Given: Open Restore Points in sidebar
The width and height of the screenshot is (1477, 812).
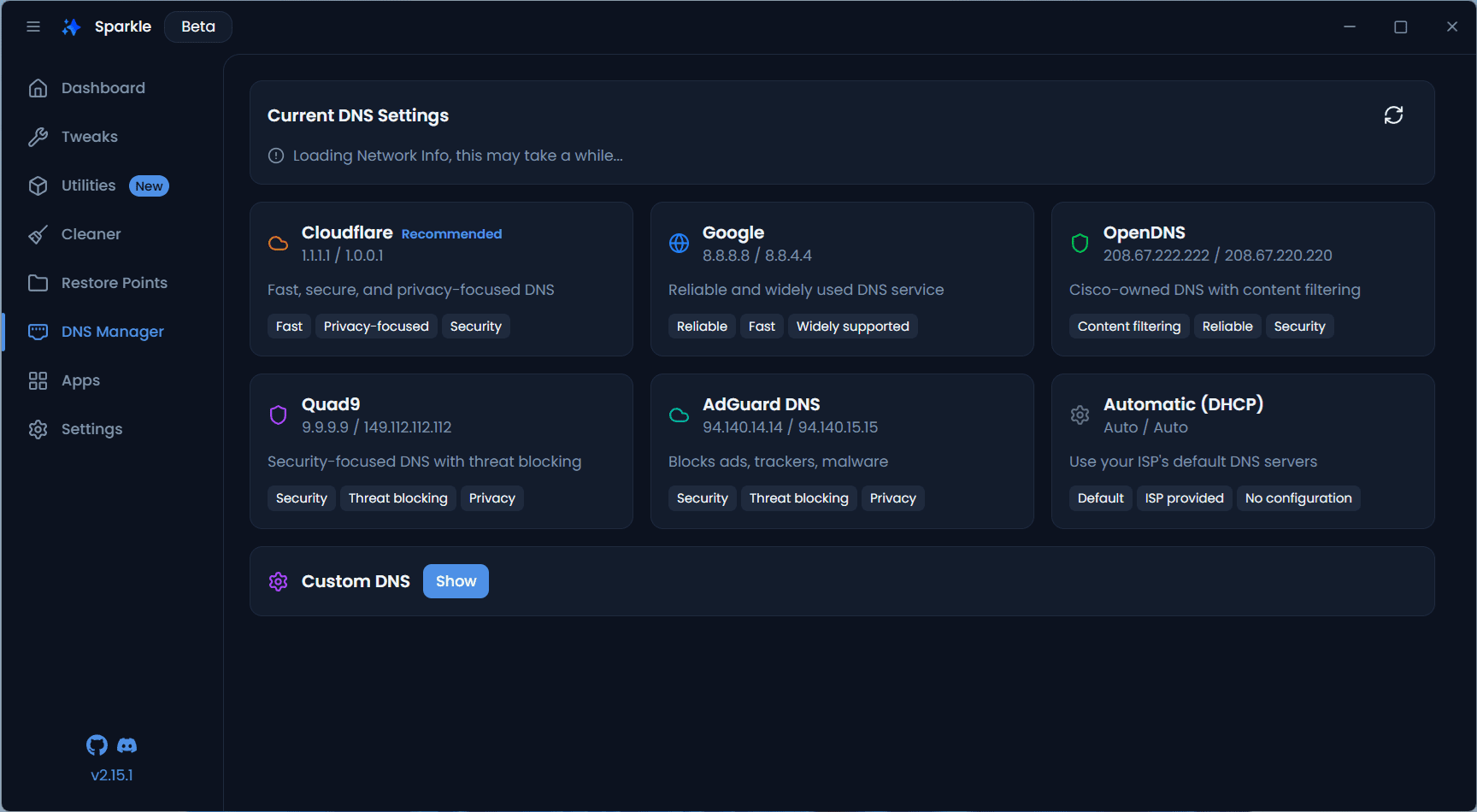Looking at the screenshot, I should pos(114,283).
